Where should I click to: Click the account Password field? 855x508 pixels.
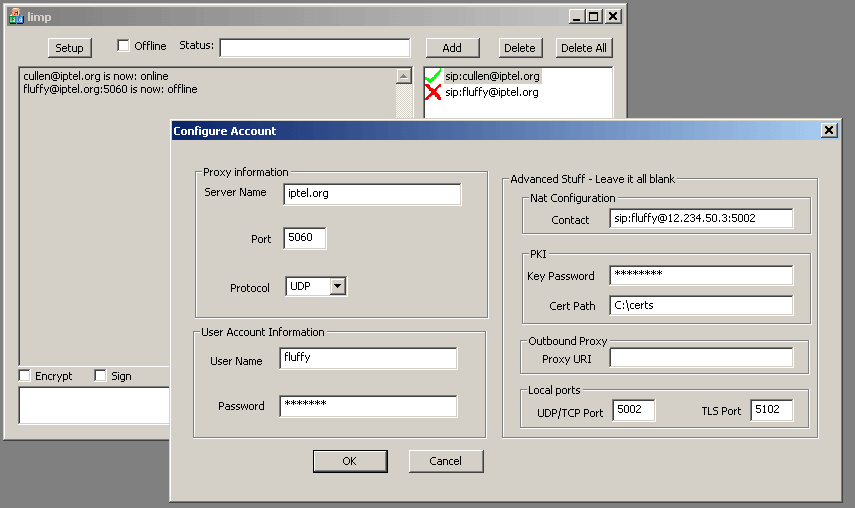point(369,406)
